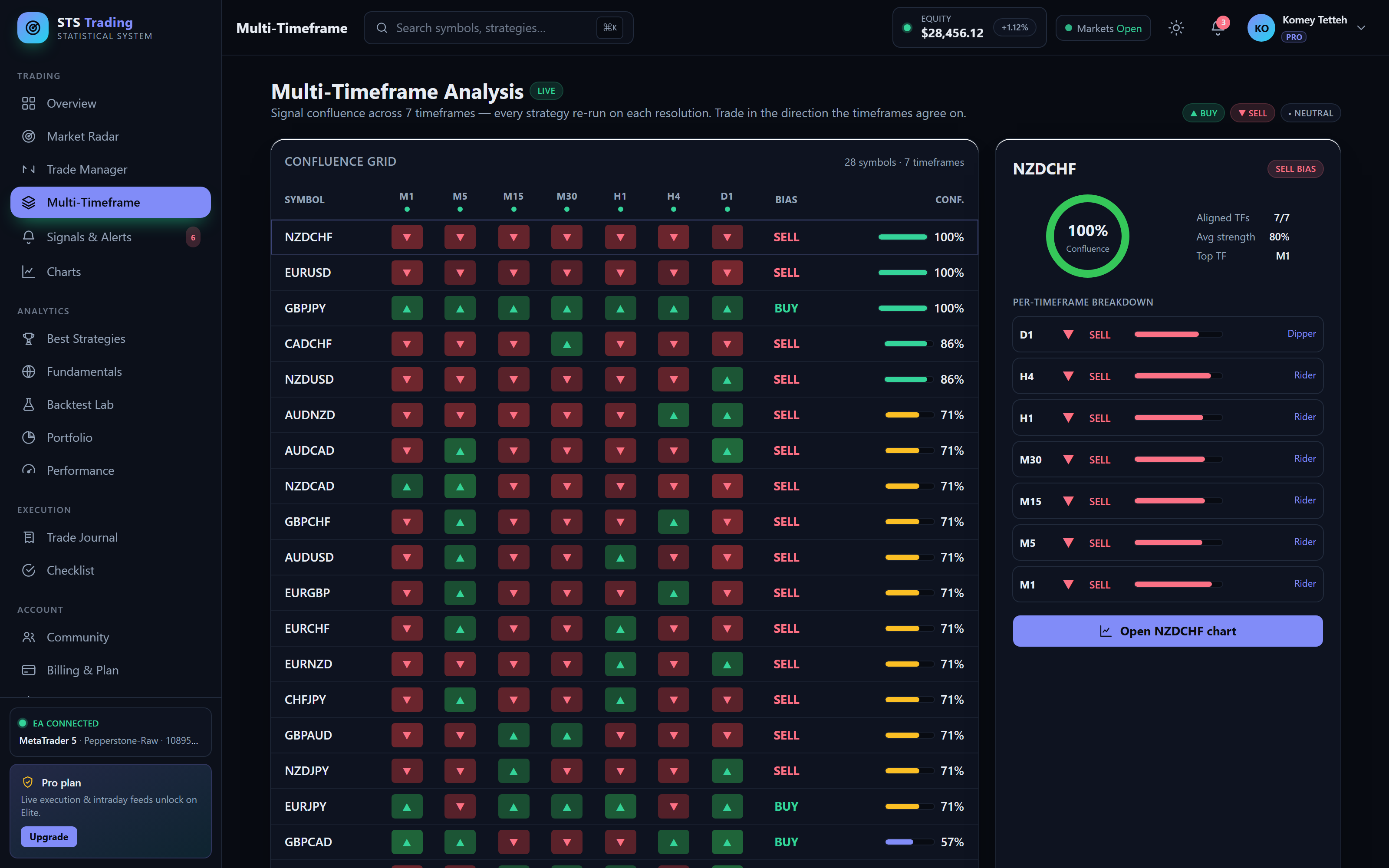Click the Checklist check-circle icon
Image resolution: width=1389 pixels, height=868 pixels.
pyautogui.click(x=29, y=570)
